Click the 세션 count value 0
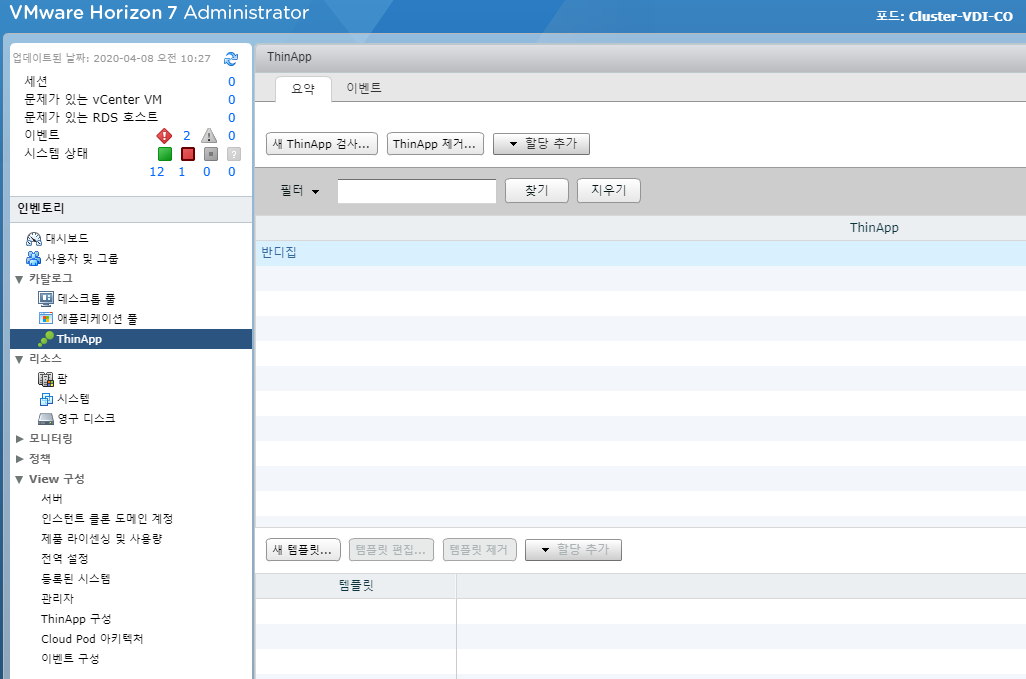Viewport: 1026px width, 679px height. pos(232,82)
